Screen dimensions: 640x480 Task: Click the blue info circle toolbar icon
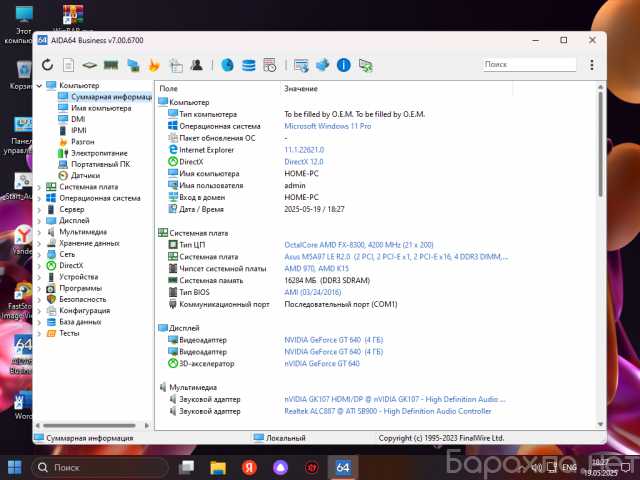pyautogui.click(x=344, y=65)
